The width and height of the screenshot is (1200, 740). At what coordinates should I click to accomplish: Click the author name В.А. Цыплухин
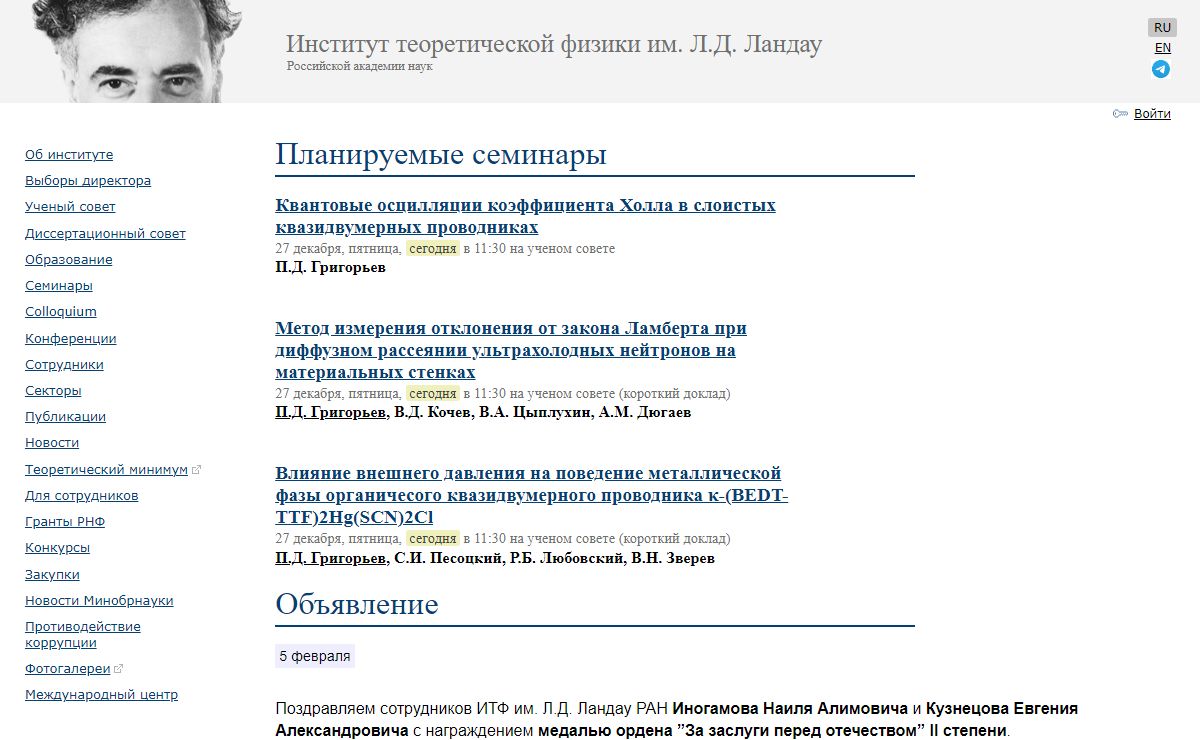535,412
